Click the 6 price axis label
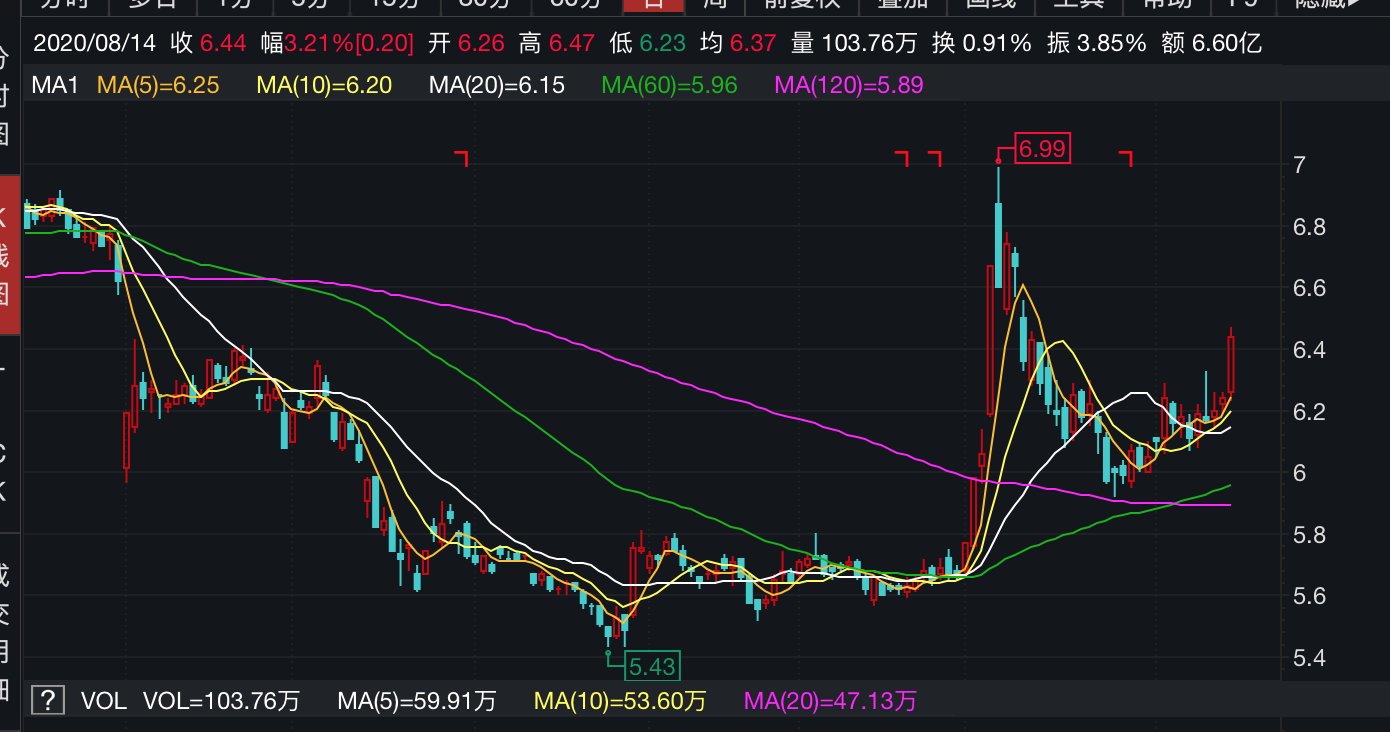The image size is (1390, 732). pos(1299,473)
